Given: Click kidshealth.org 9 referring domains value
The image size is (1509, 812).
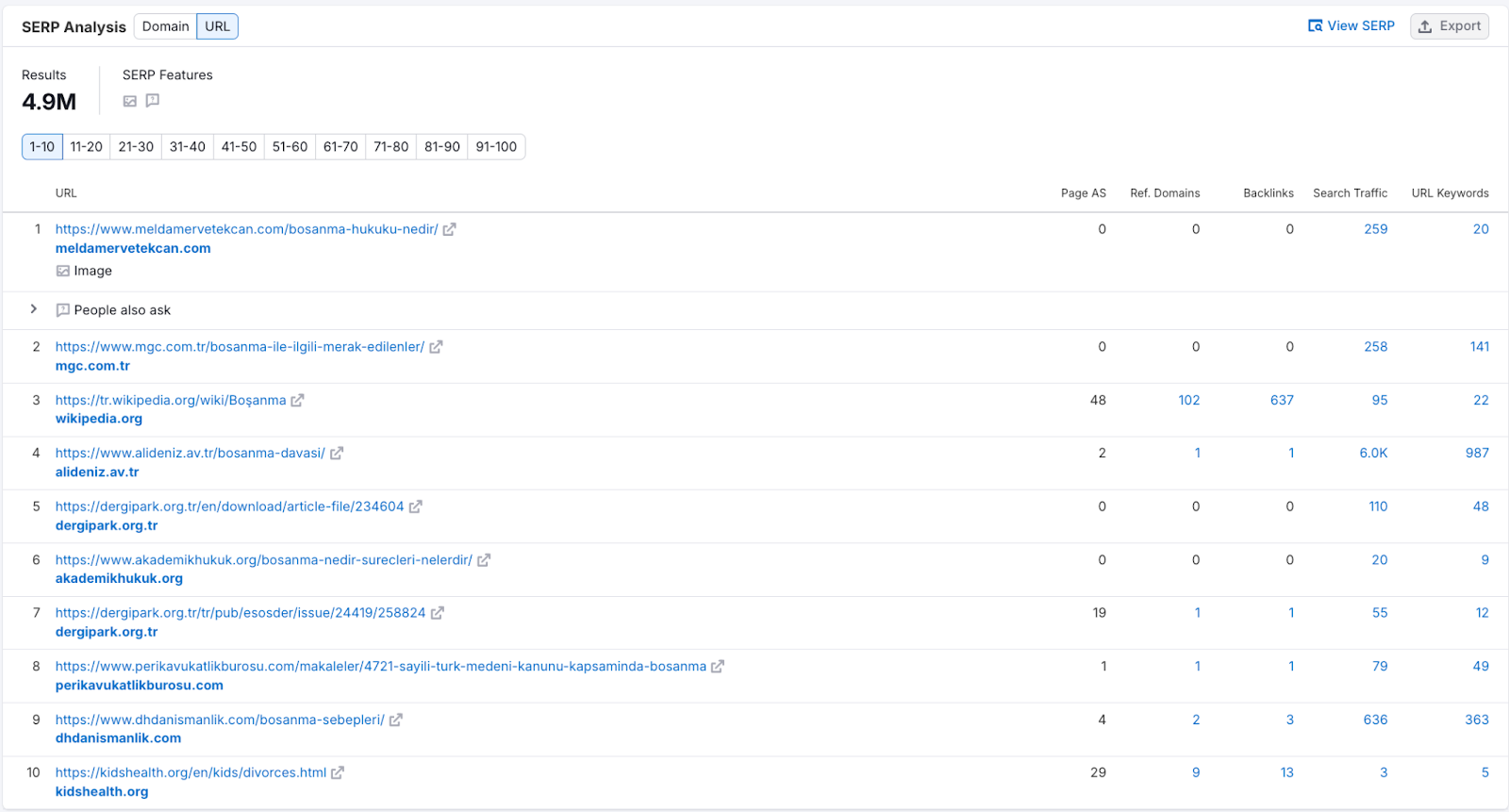Looking at the screenshot, I should 1196,772.
